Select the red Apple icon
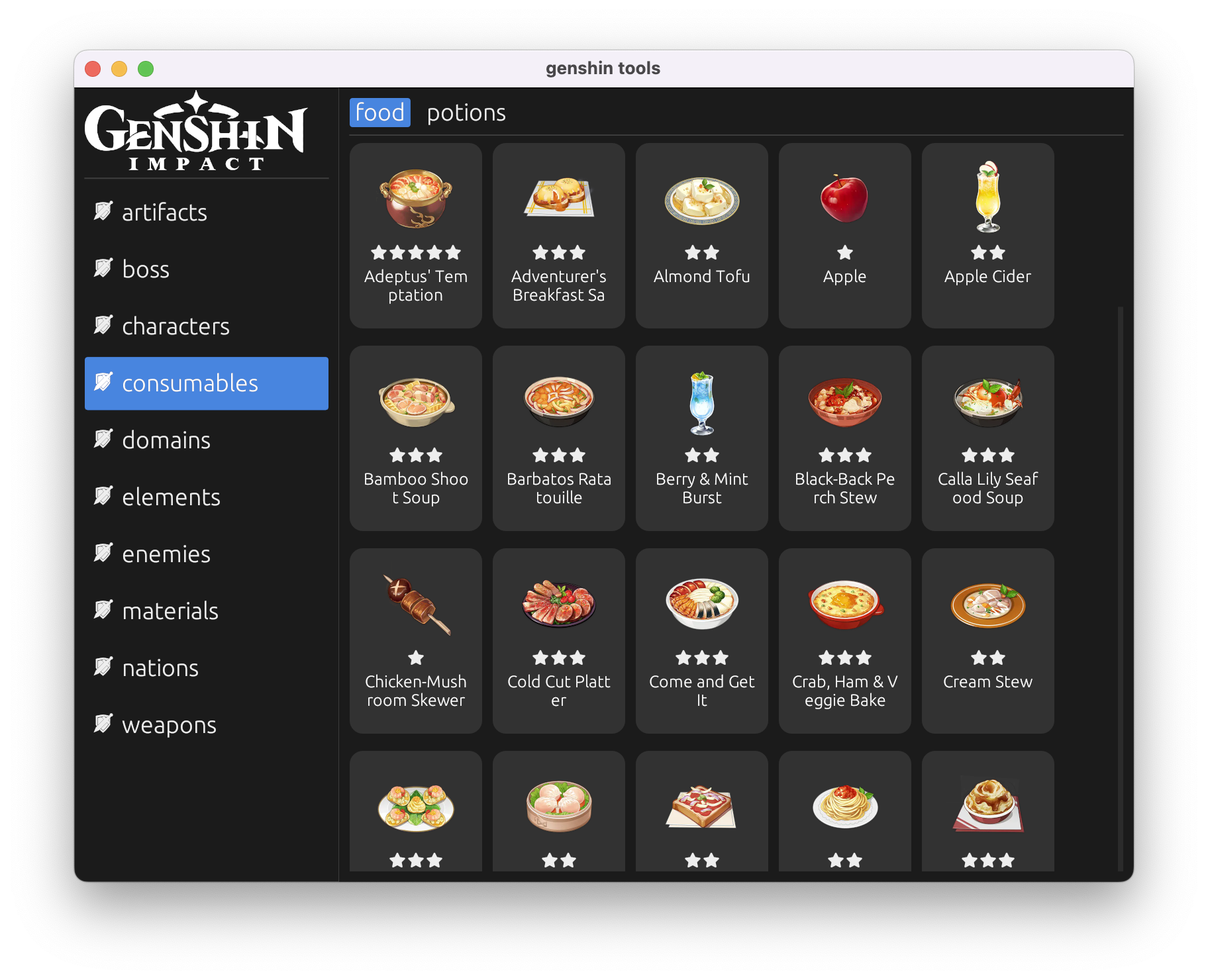Screen dimensions: 1208x980 [x=844, y=198]
